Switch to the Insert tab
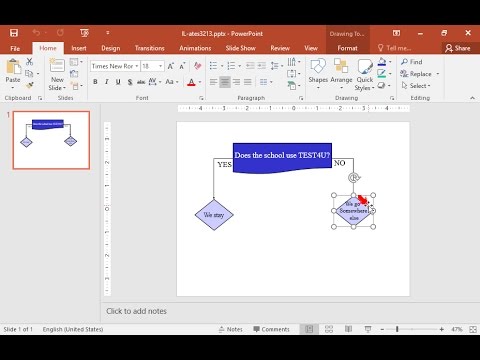The image size is (480, 360). 79,48
